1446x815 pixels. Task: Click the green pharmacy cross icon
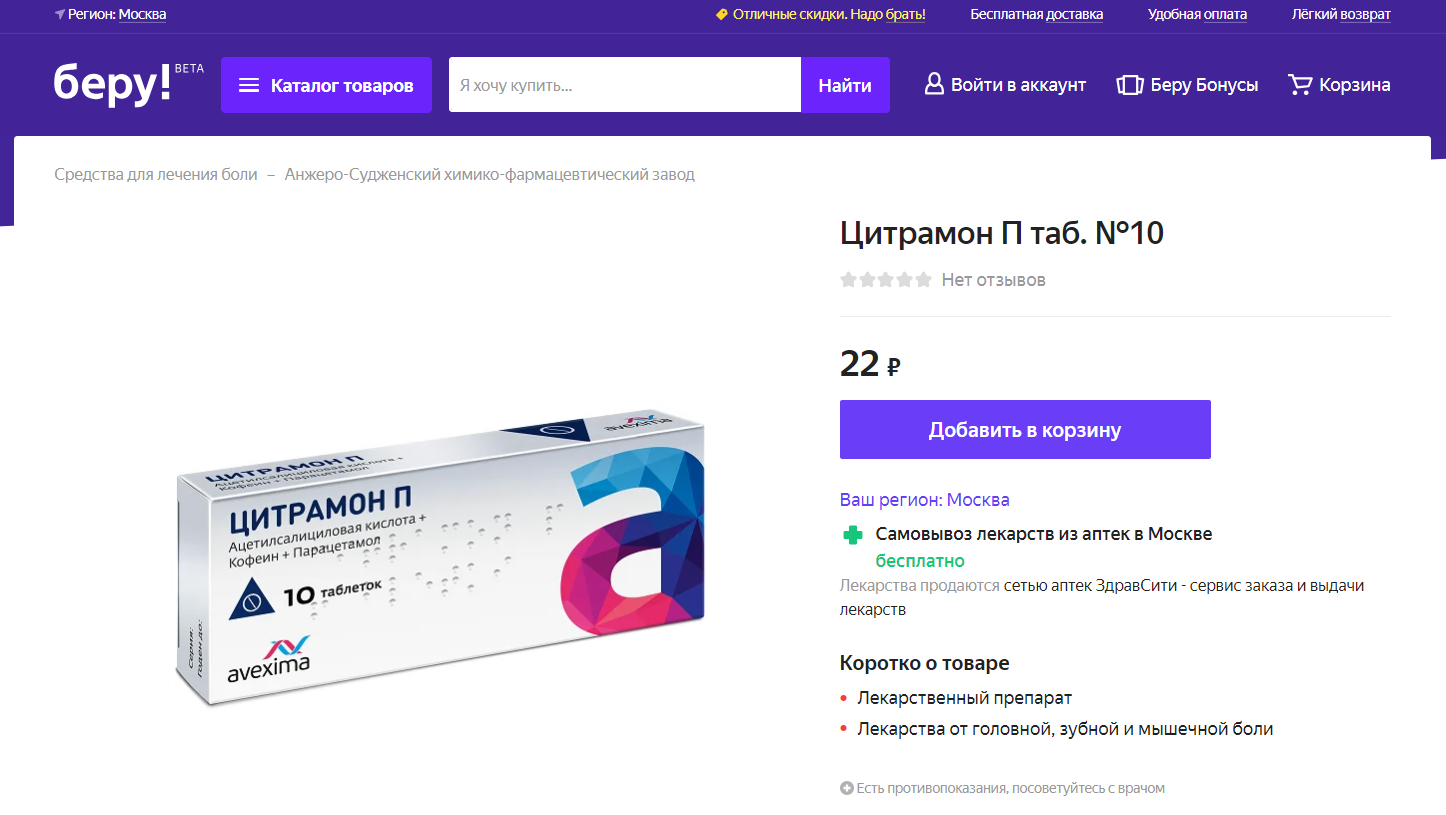[853, 535]
